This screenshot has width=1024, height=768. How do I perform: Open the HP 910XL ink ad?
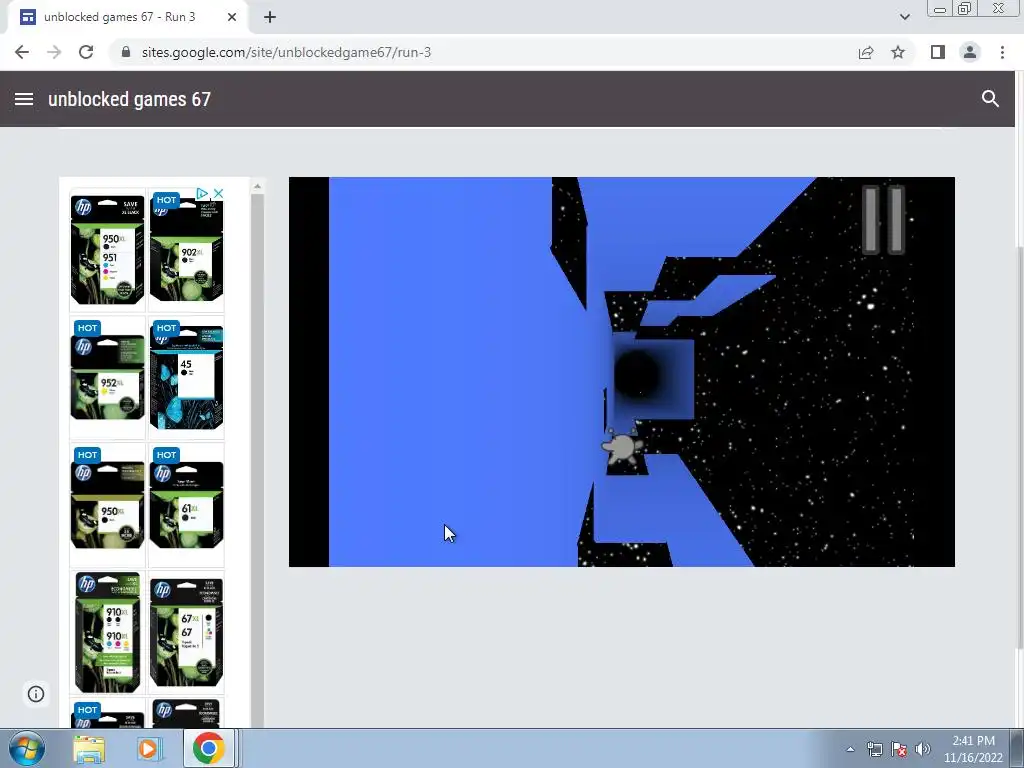[108, 632]
